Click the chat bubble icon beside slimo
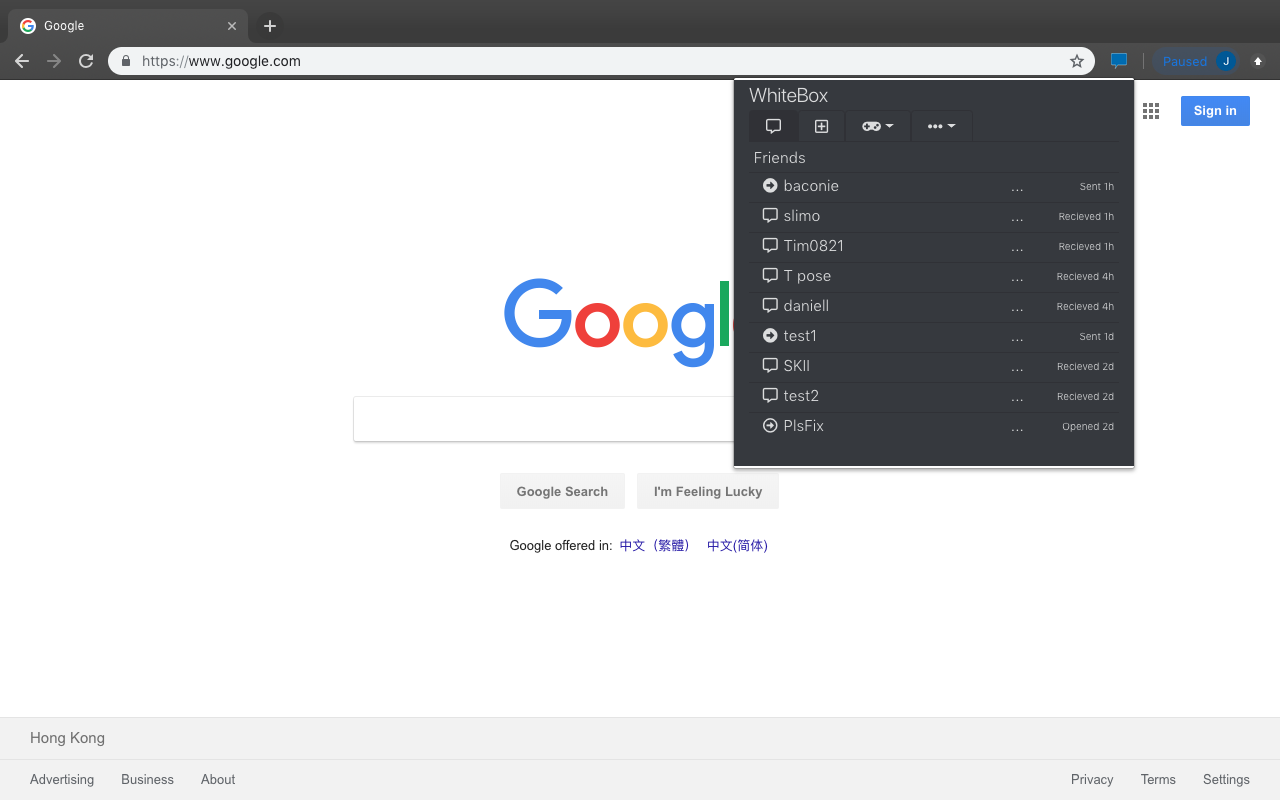This screenshot has width=1280, height=800. tap(770, 216)
